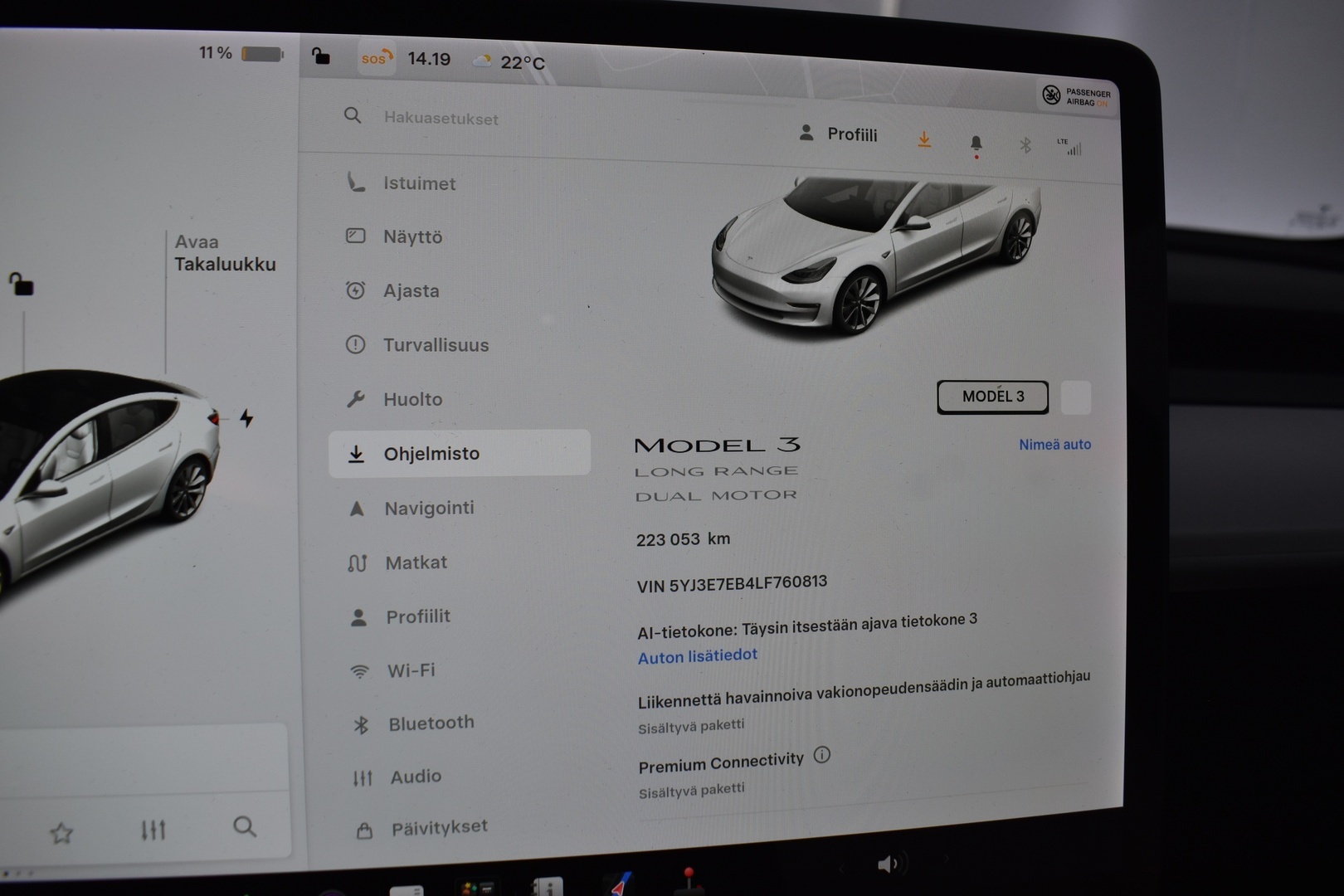Screen dimensions: 1344x896
Task: Click the joystick arcade icon in dock
Action: tap(688, 881)
